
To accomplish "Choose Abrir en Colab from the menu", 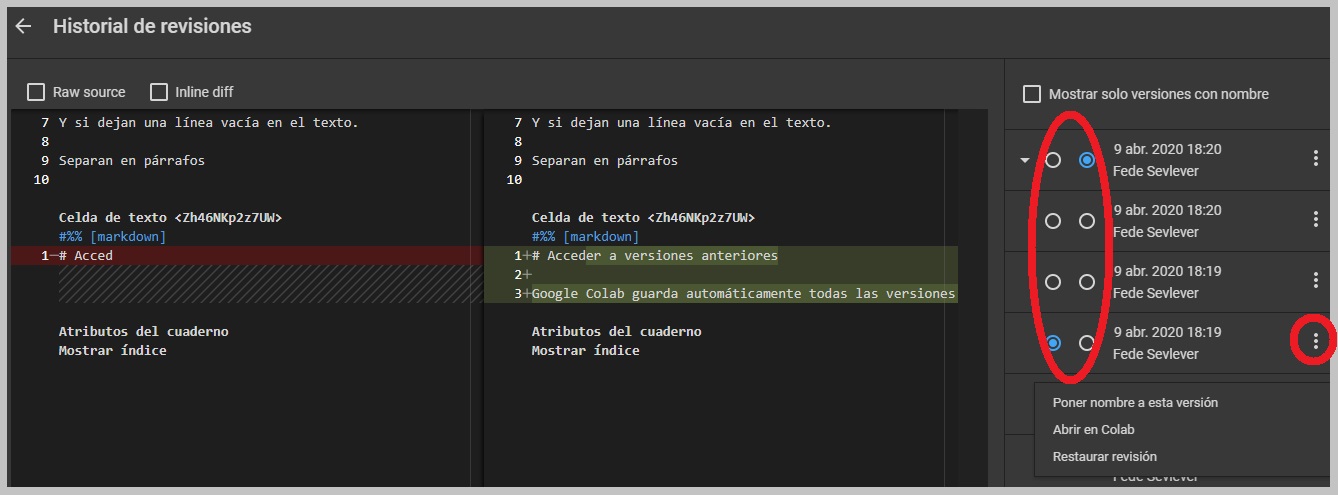I will pos(1093,430).
